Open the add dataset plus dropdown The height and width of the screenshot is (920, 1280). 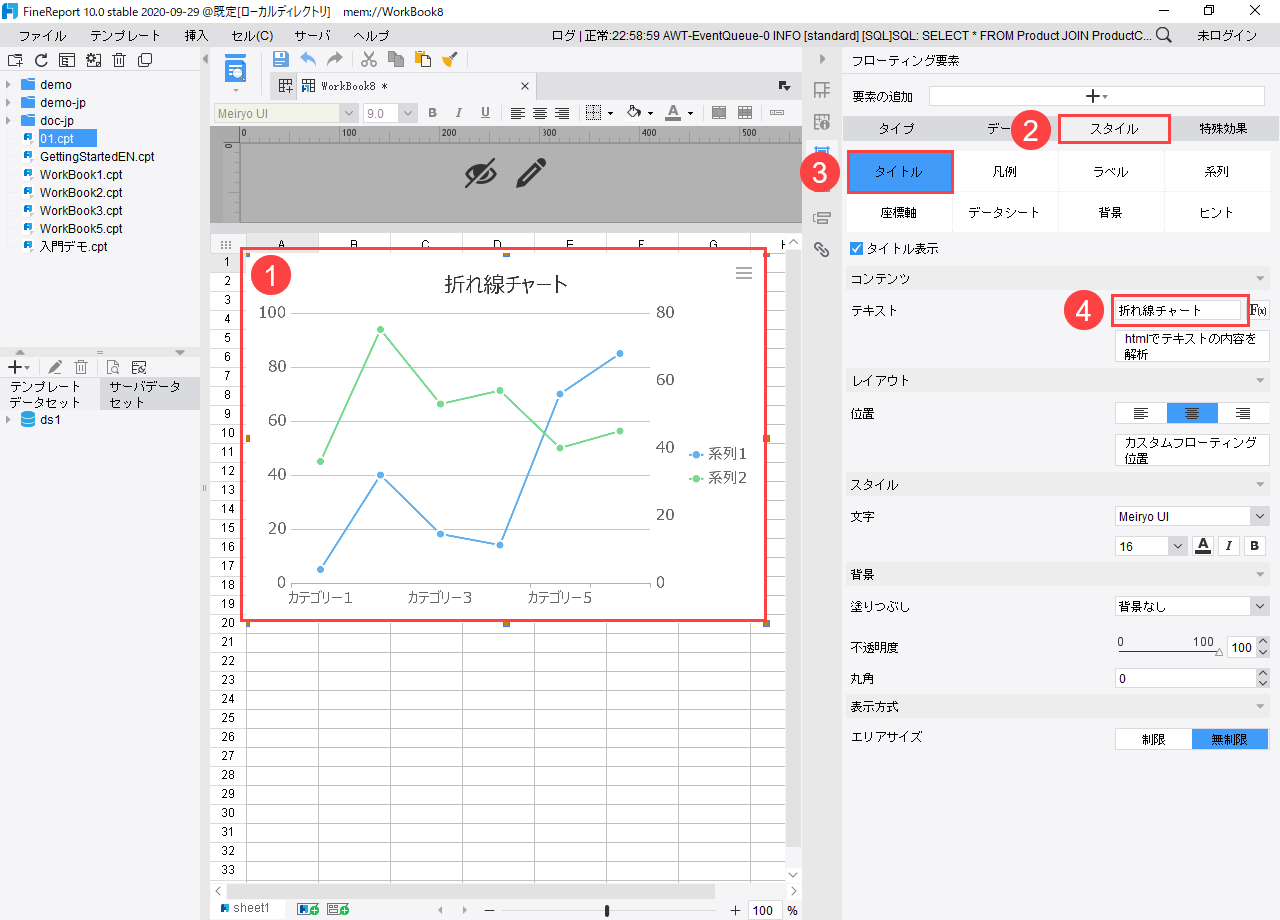[x=19, y=367]
